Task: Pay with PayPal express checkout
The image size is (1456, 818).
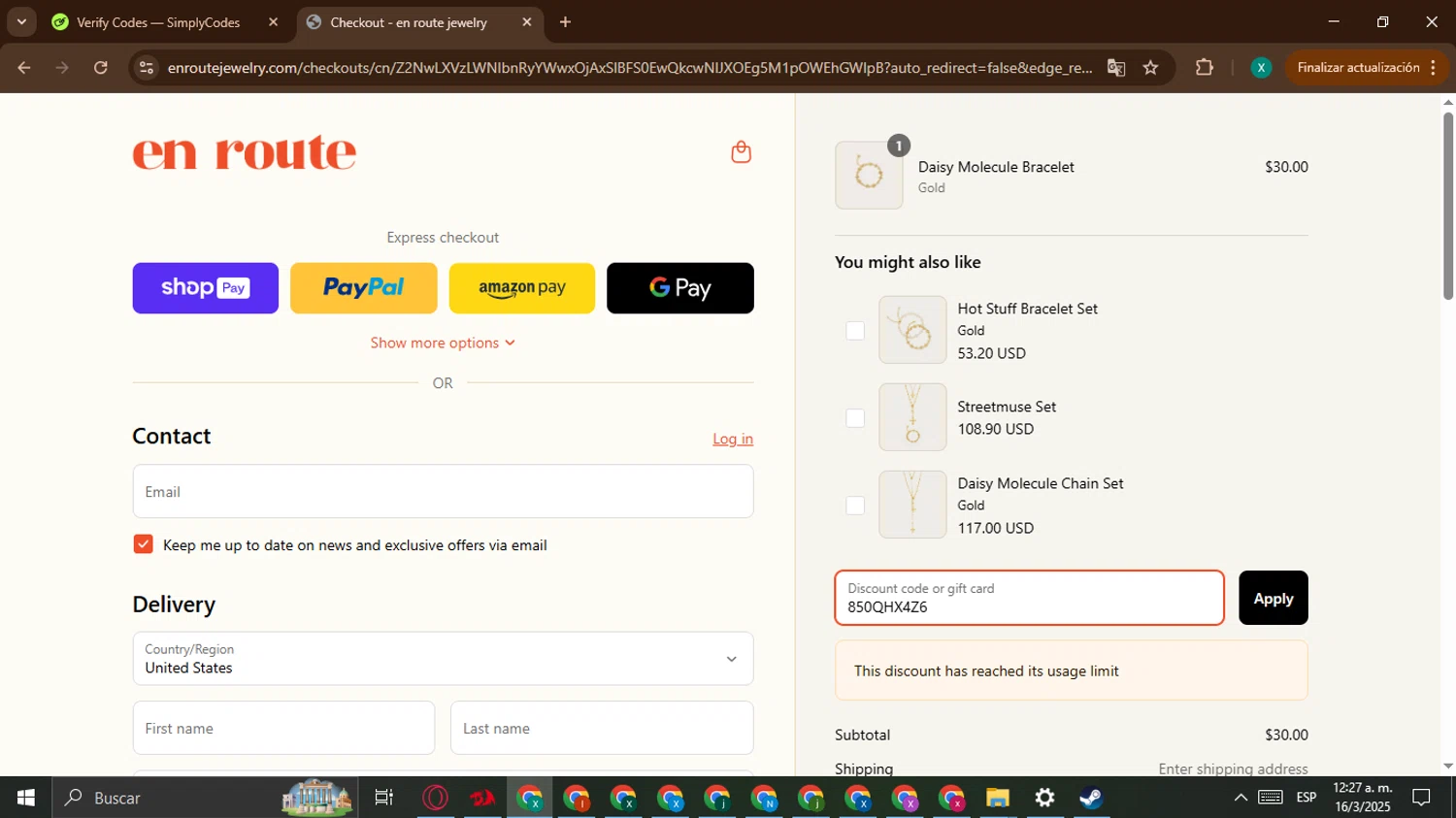Action: click(x=364, y=288)
